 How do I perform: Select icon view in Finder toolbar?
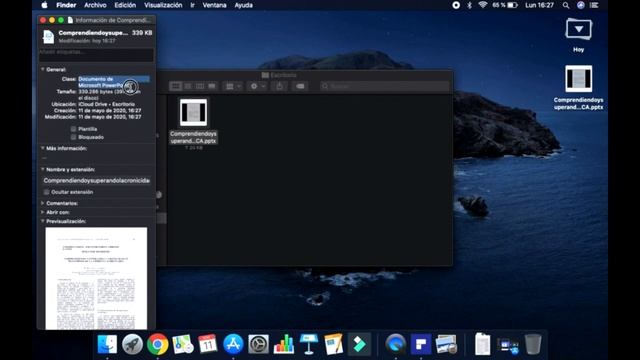[x=176, y=86]
